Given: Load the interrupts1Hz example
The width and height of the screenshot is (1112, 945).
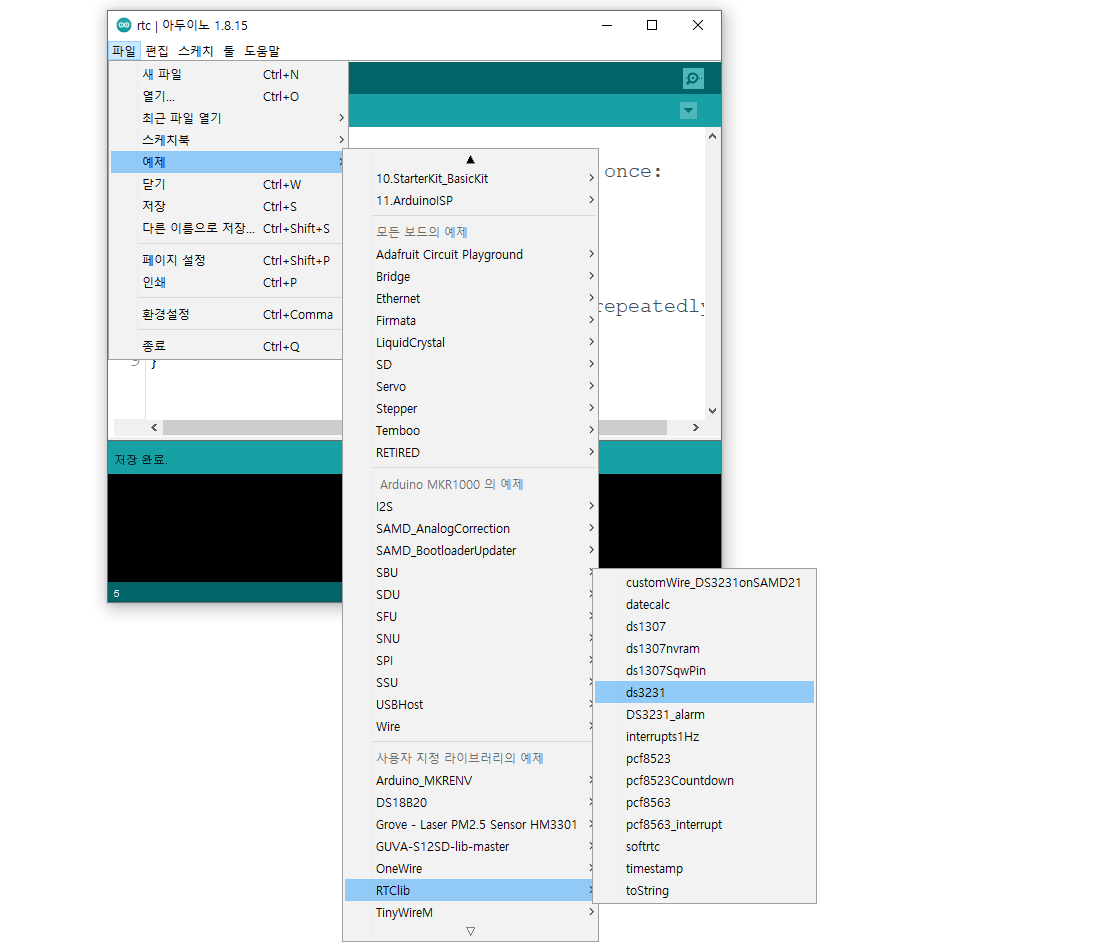Looking at the screenshot, I should tap(704, 736).
